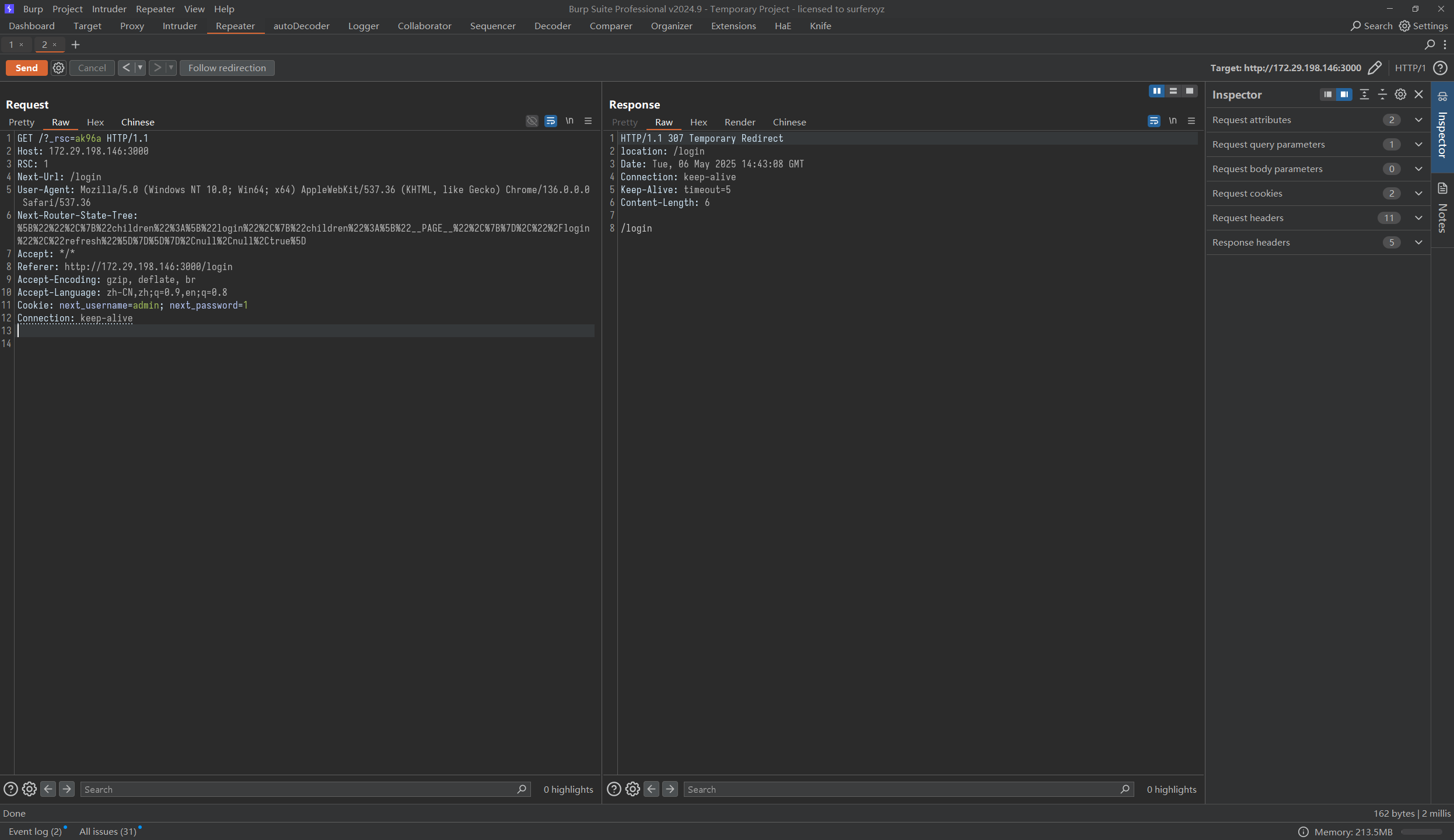Edit target with the pencil icon
The image size is (1454, 840).
[1374, 68]
